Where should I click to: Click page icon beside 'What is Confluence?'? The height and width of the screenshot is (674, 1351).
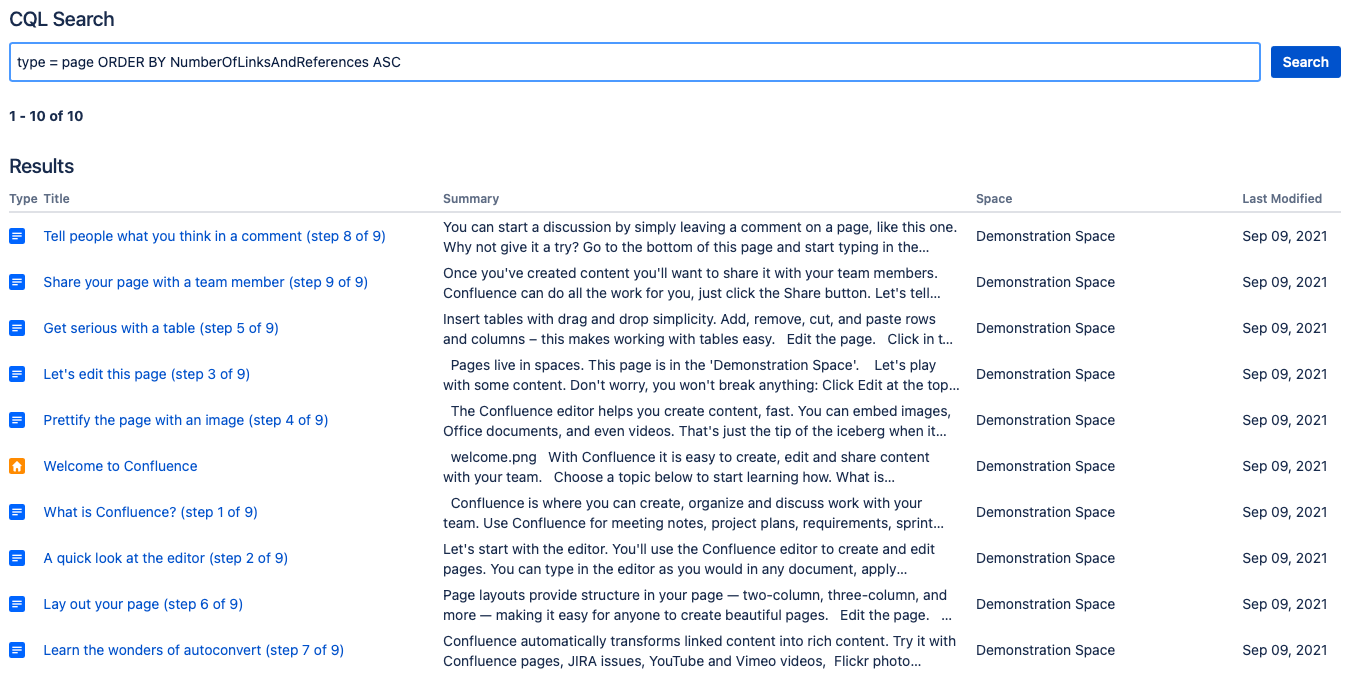click(x=17, y=512)
